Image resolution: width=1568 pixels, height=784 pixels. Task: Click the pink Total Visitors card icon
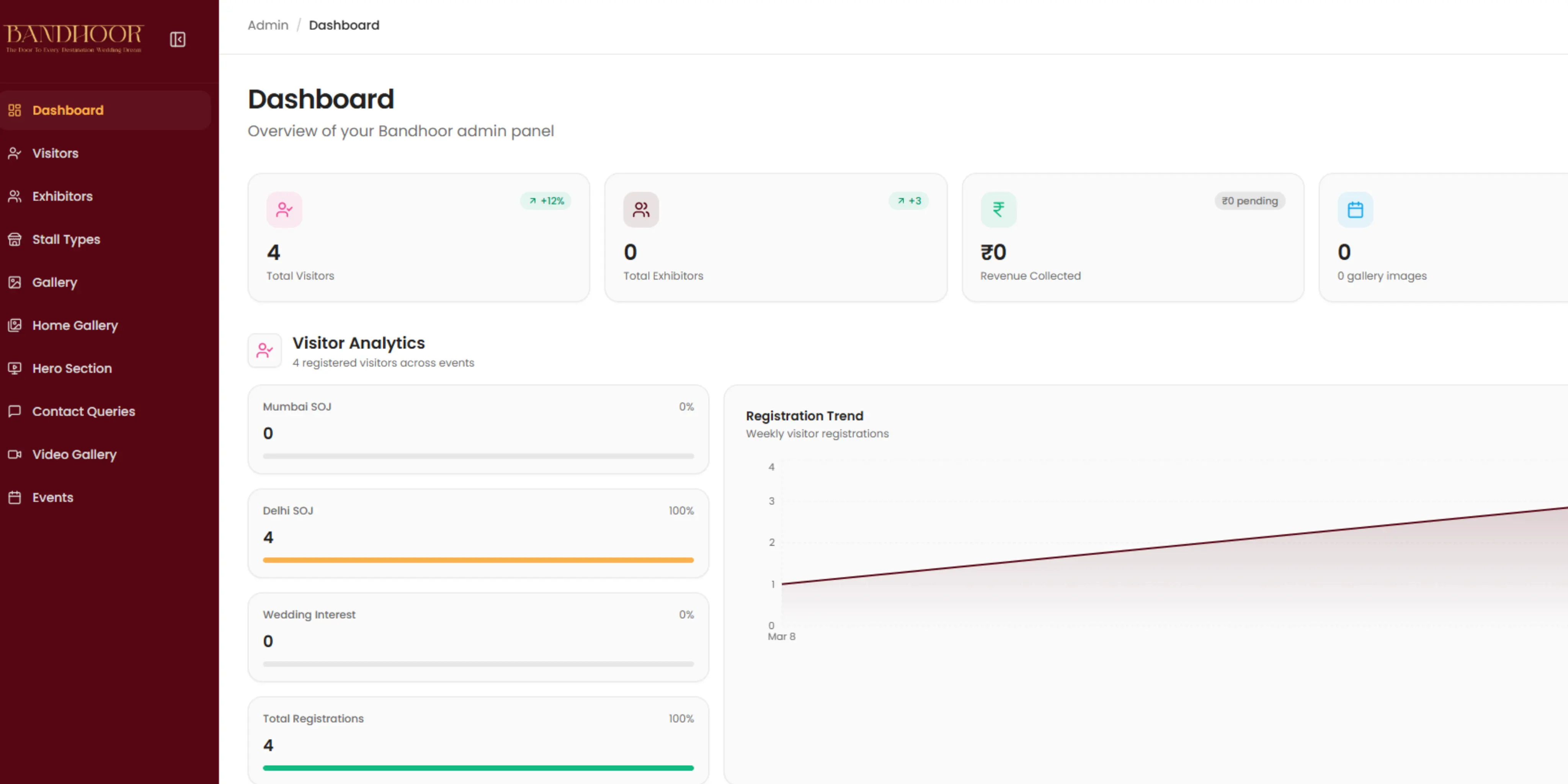pyautogui.click(x=284, y=210)
